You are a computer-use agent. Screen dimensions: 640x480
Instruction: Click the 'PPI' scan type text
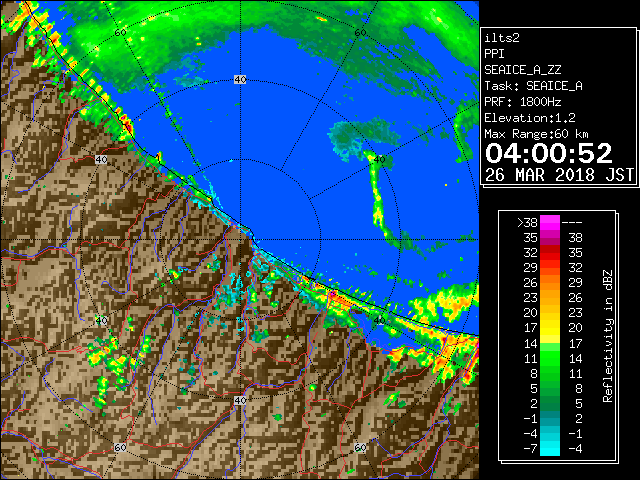(494, 54)
